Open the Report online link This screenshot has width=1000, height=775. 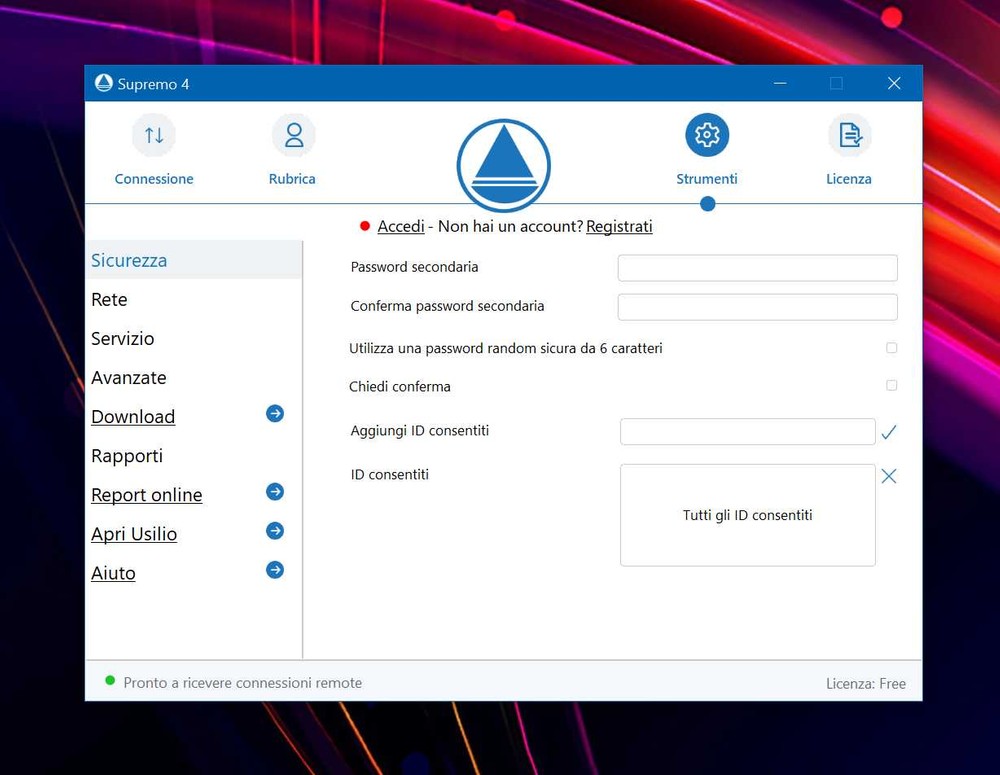point(147,495)
